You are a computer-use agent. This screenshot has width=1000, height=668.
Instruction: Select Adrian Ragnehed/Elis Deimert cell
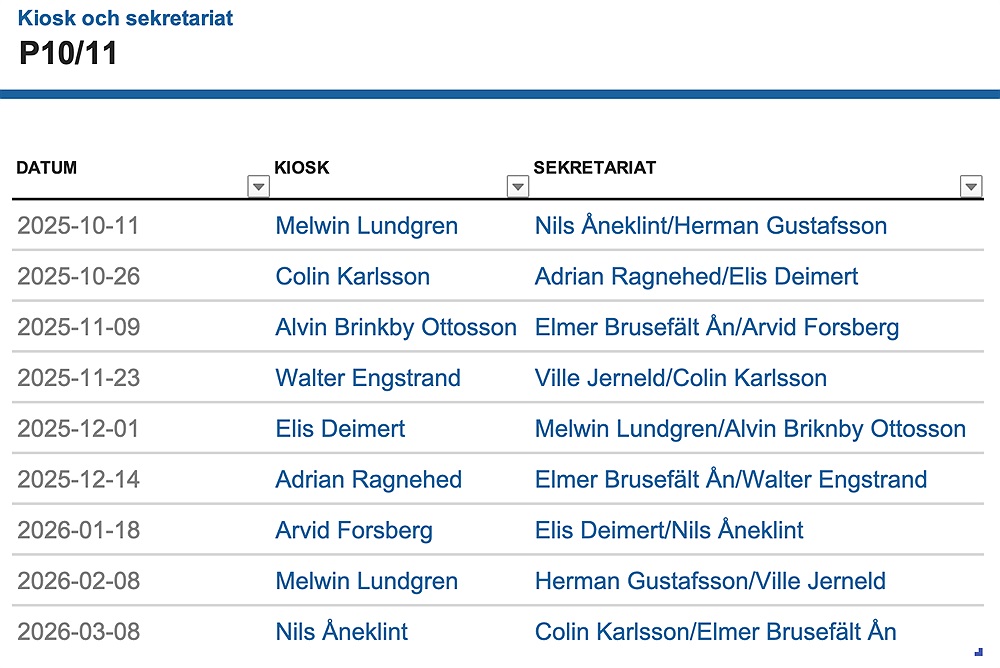click(x=696, y=277)
